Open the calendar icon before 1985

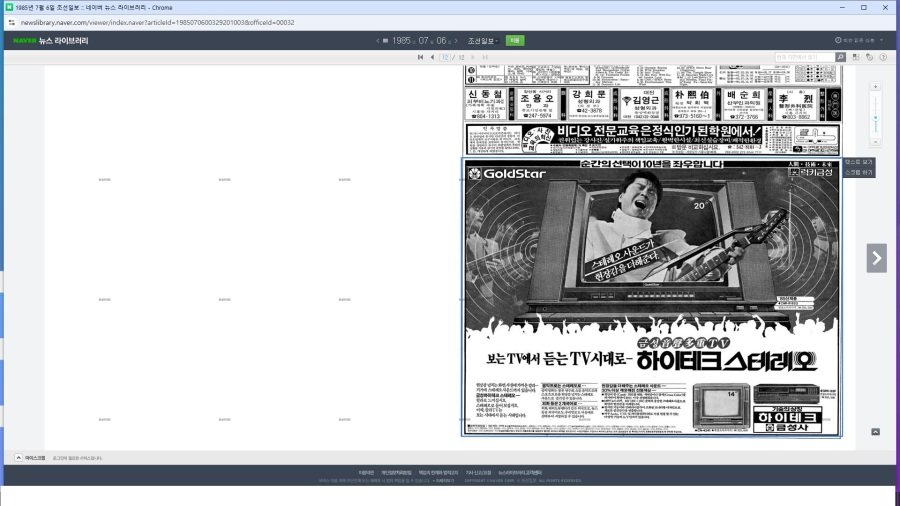386,41
